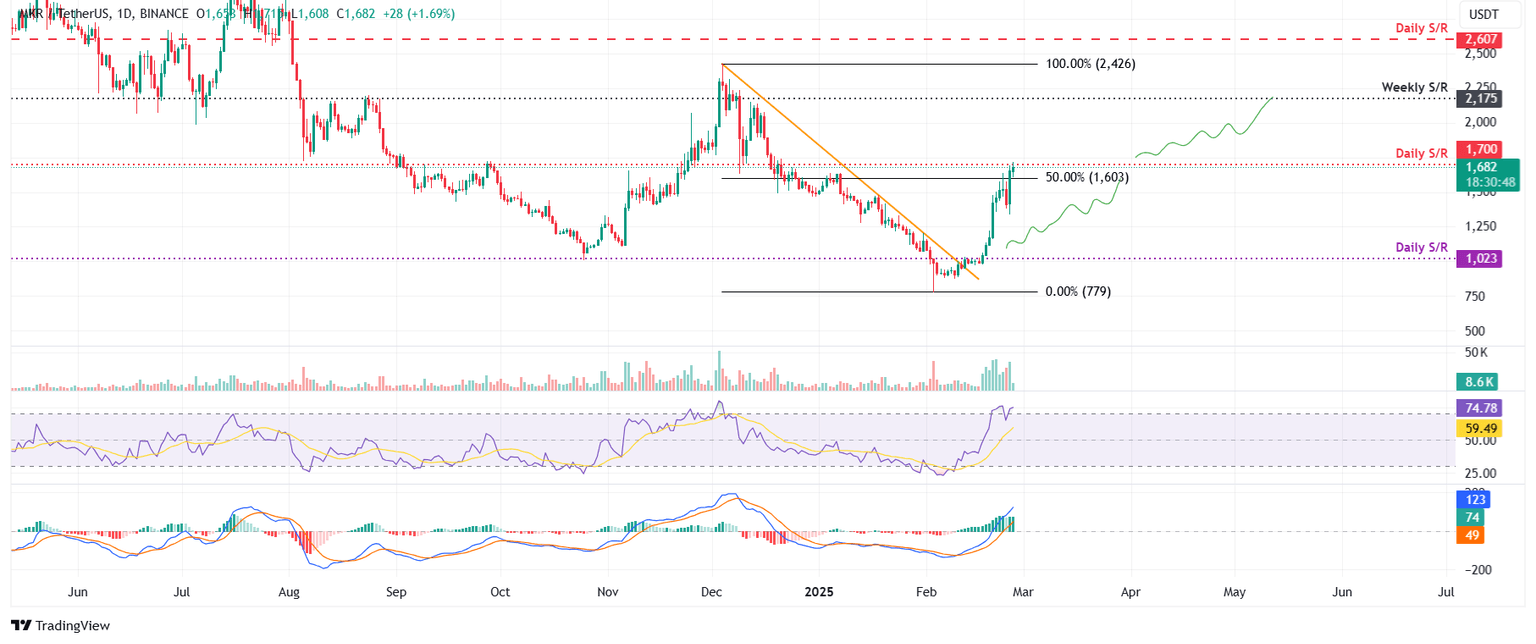Click the 2,000 price axis label
The width and height of the screenshot is (1536, 644).
point(1482,122)
